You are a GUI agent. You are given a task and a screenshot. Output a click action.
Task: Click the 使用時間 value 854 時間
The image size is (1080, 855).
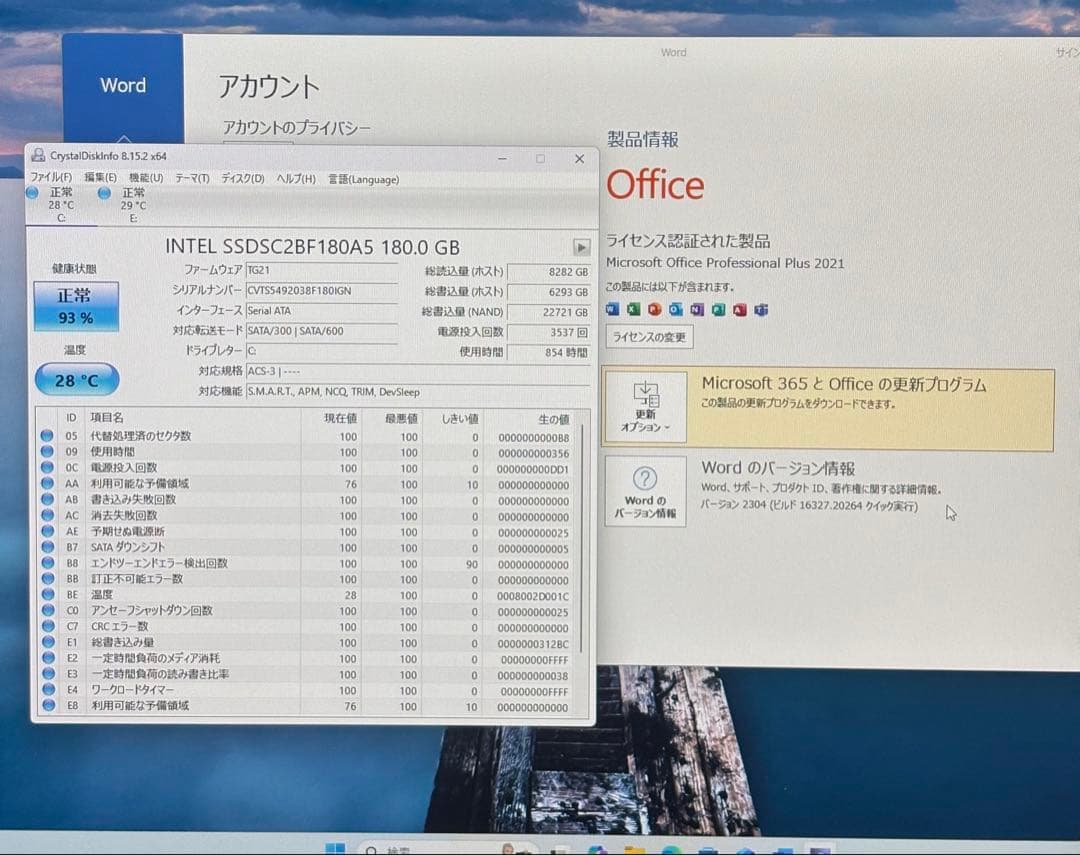549,352
